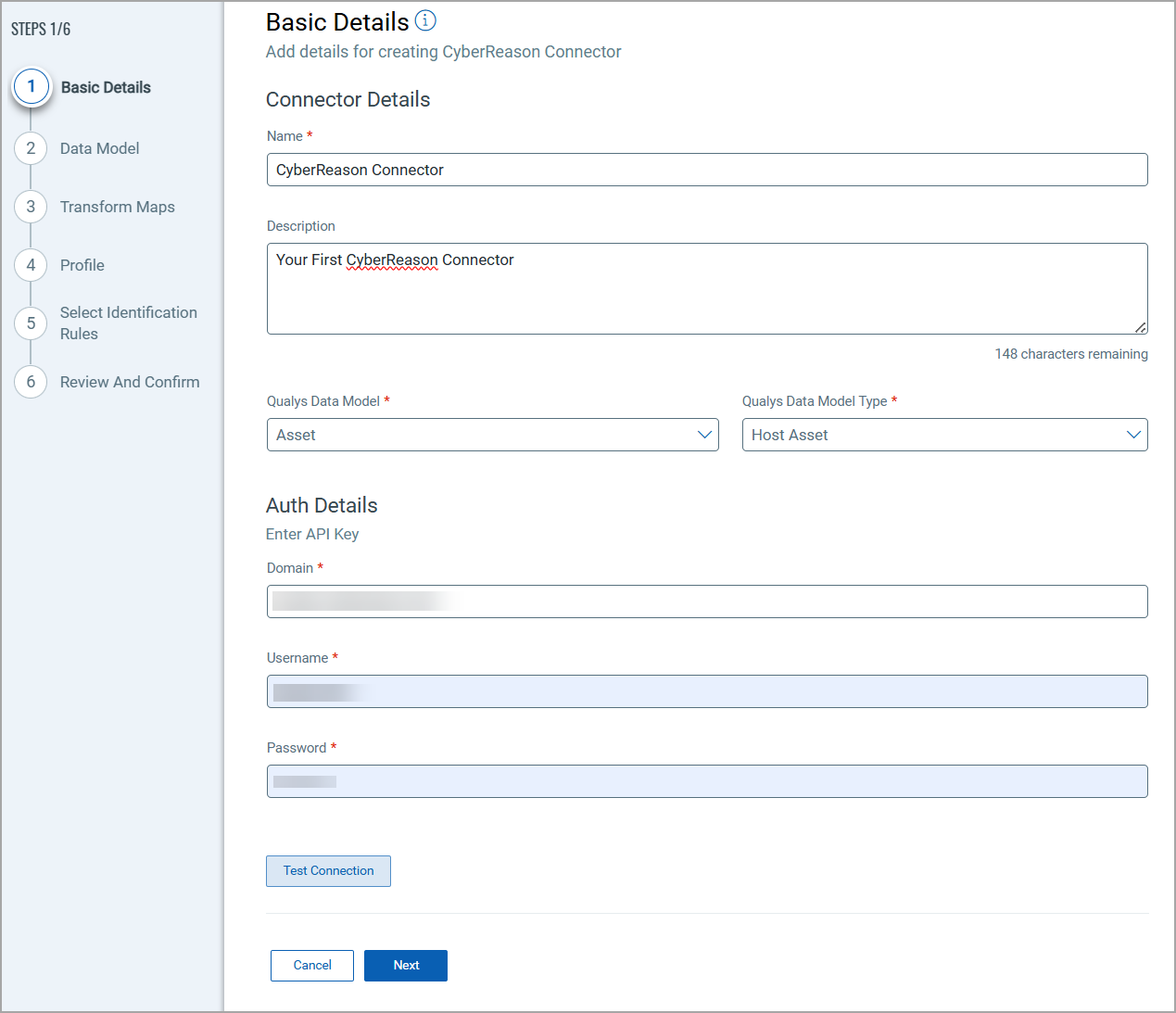Jump to Review And Confirm step

click(130, 382)
